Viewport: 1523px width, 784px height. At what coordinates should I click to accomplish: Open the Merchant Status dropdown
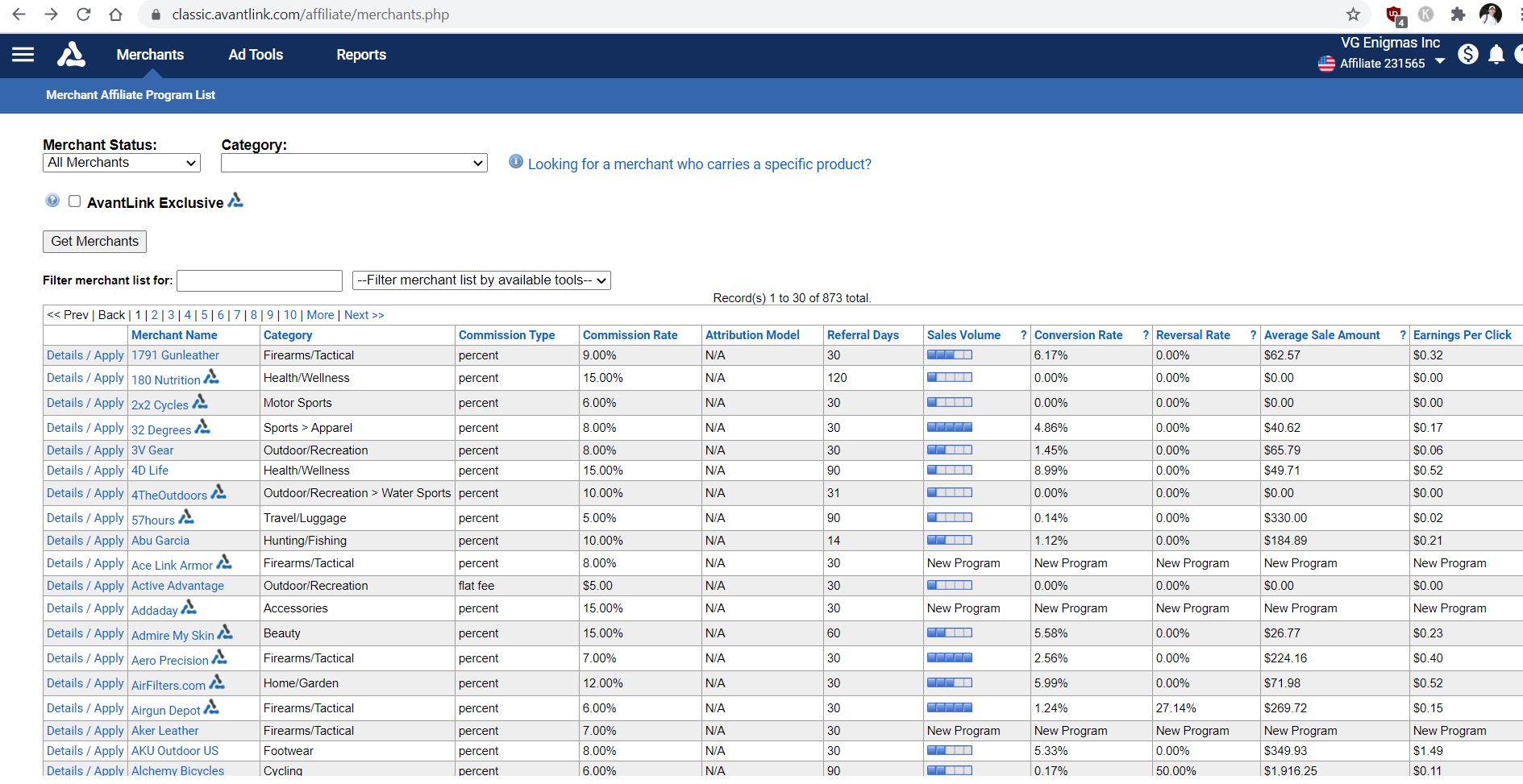(122, 163)
